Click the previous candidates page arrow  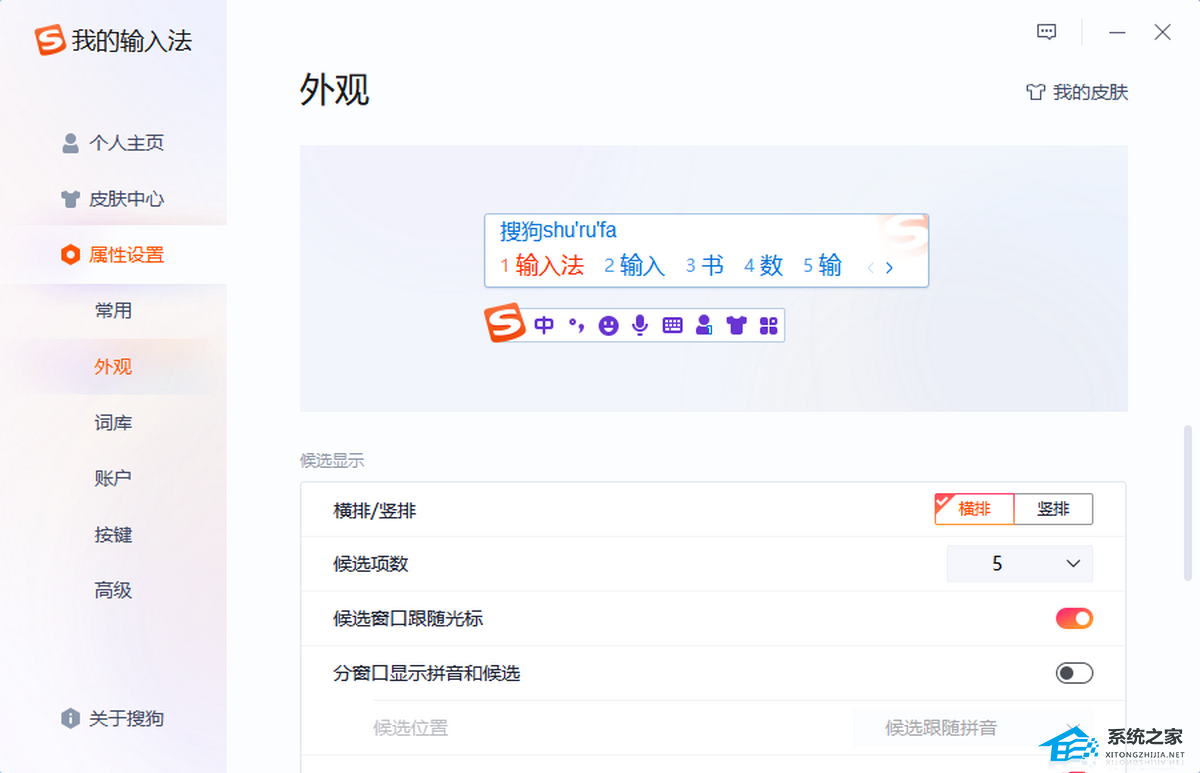pyautogui.click(x=870, y=267)
